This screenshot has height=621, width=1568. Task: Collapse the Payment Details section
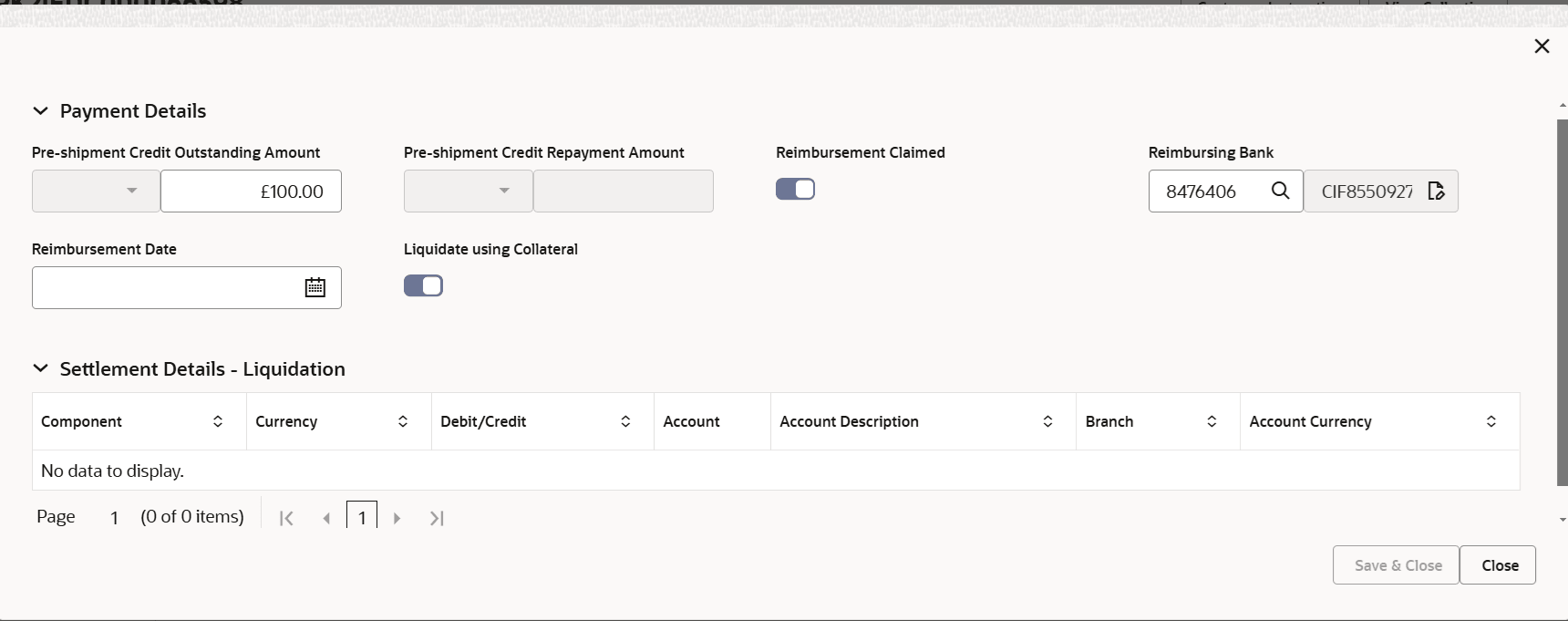coord(40,111)
